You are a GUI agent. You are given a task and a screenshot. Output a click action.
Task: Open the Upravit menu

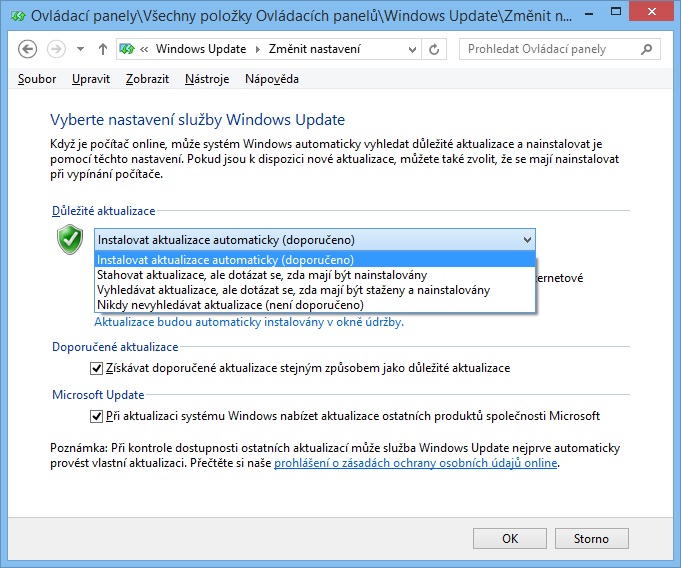pyautogui.click(x=91, y=79)
